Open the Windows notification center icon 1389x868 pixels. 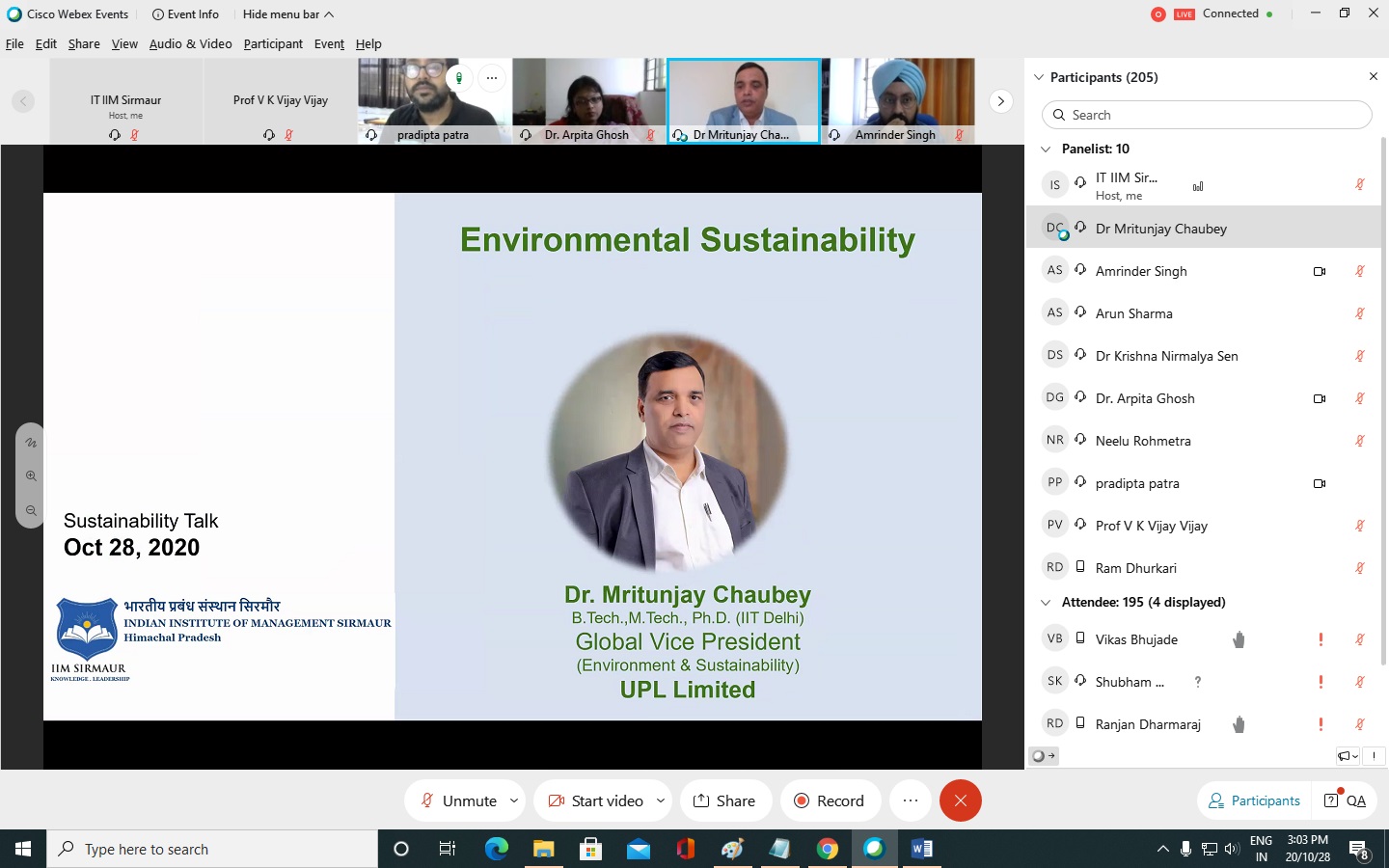pos(1360,850)
